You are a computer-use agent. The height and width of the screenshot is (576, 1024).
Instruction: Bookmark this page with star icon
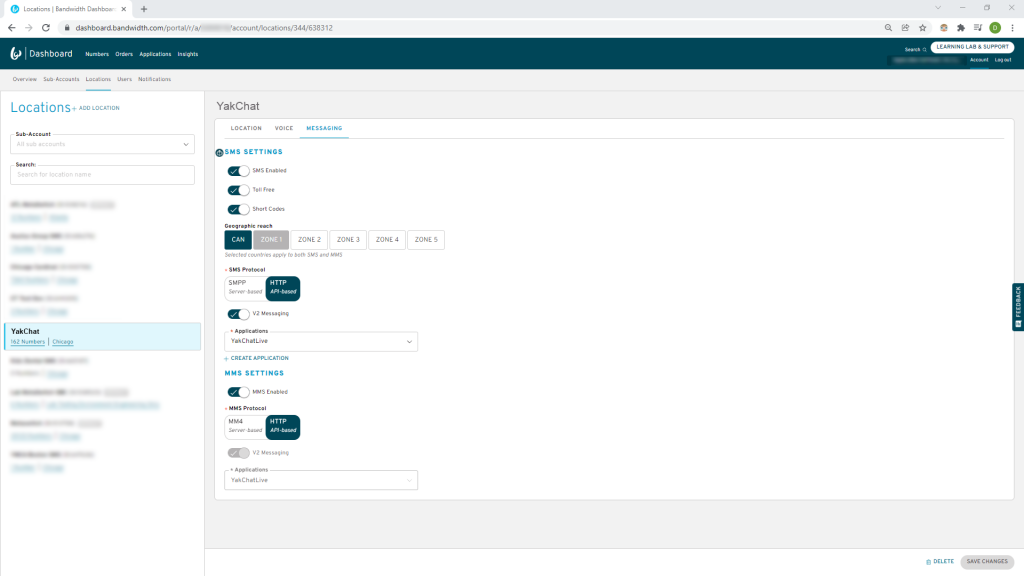tap(923, 27)
